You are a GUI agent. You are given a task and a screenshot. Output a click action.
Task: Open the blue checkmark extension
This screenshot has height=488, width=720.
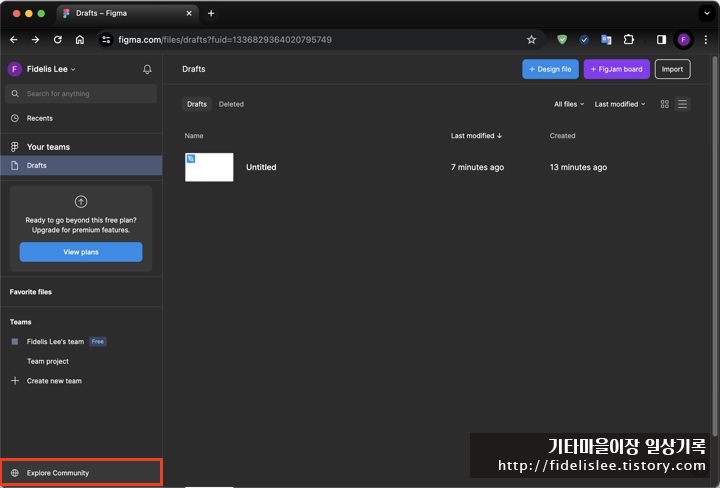tap(584, 40)
